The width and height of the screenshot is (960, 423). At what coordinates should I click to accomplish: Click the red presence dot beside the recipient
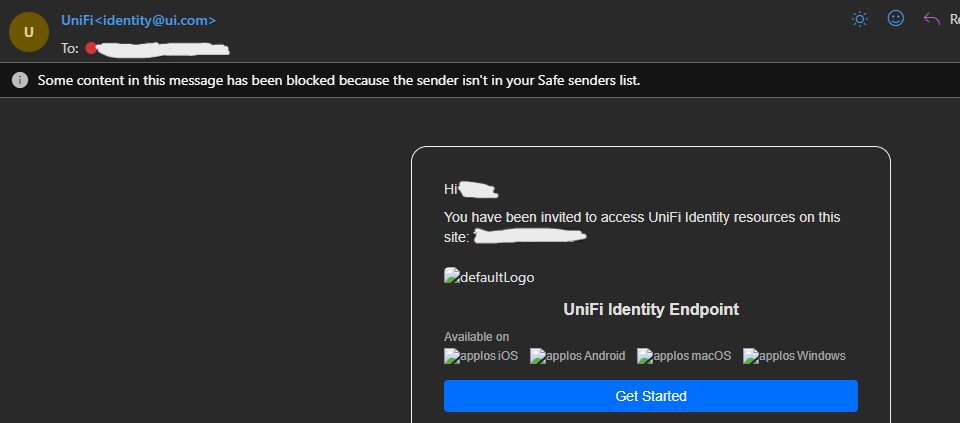(91, 48)
